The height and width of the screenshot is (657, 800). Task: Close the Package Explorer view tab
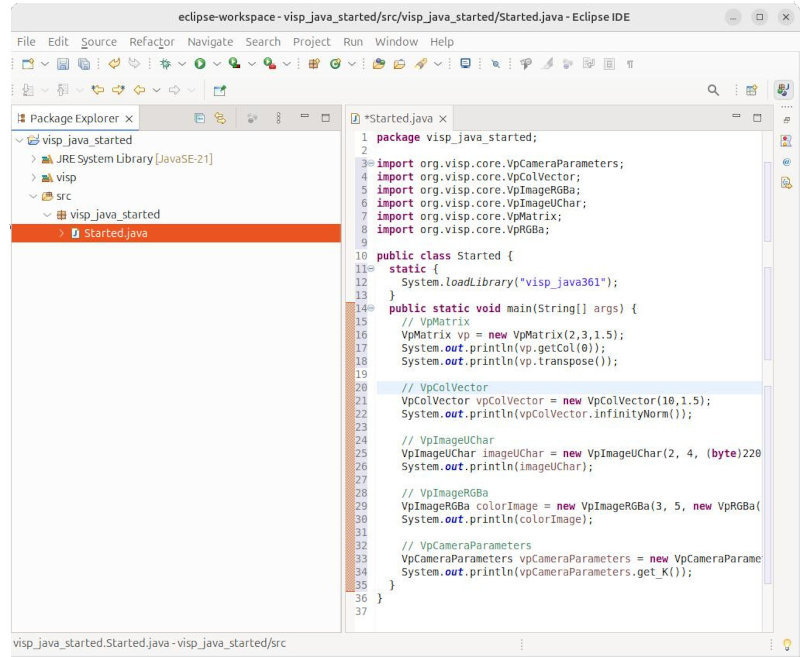[128, 118]
